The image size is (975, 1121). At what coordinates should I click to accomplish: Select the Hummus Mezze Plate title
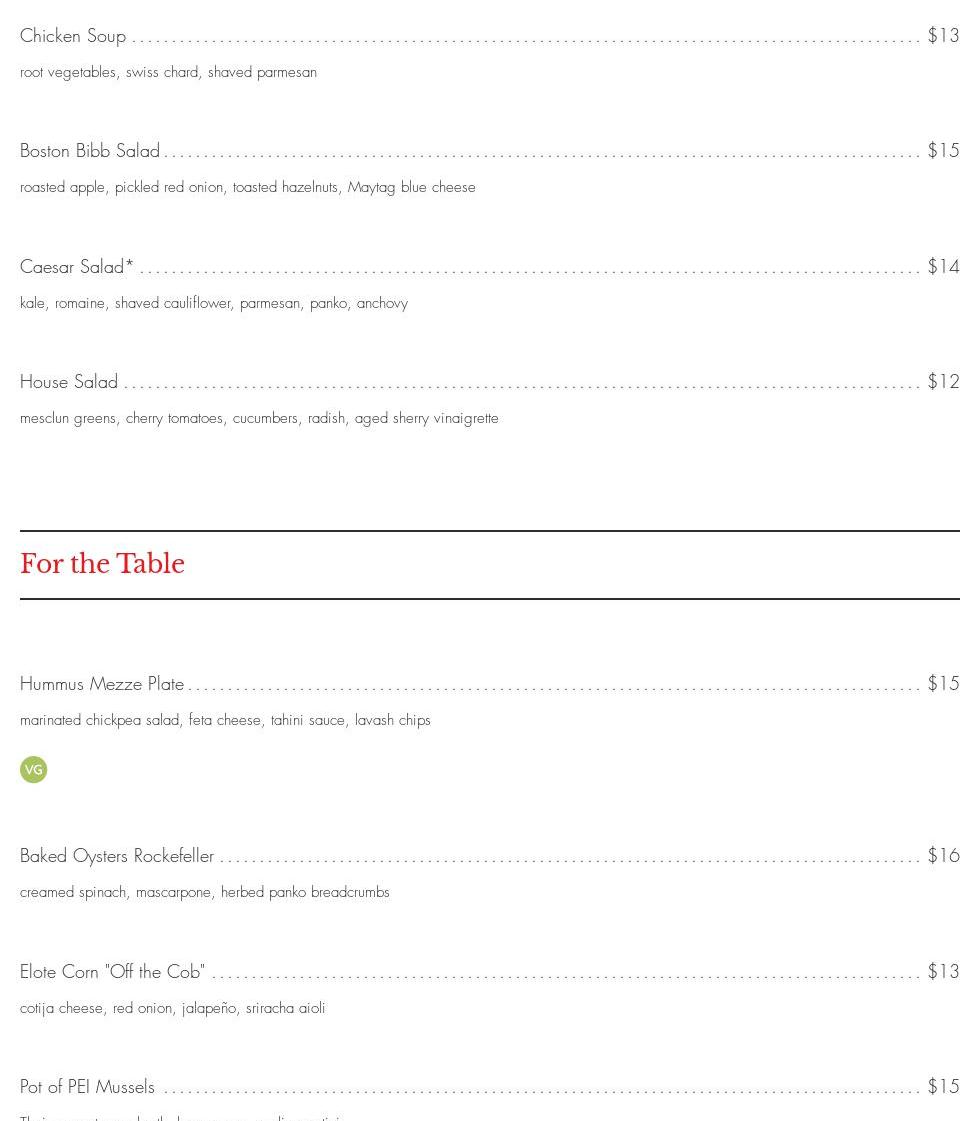coord(102,684)
